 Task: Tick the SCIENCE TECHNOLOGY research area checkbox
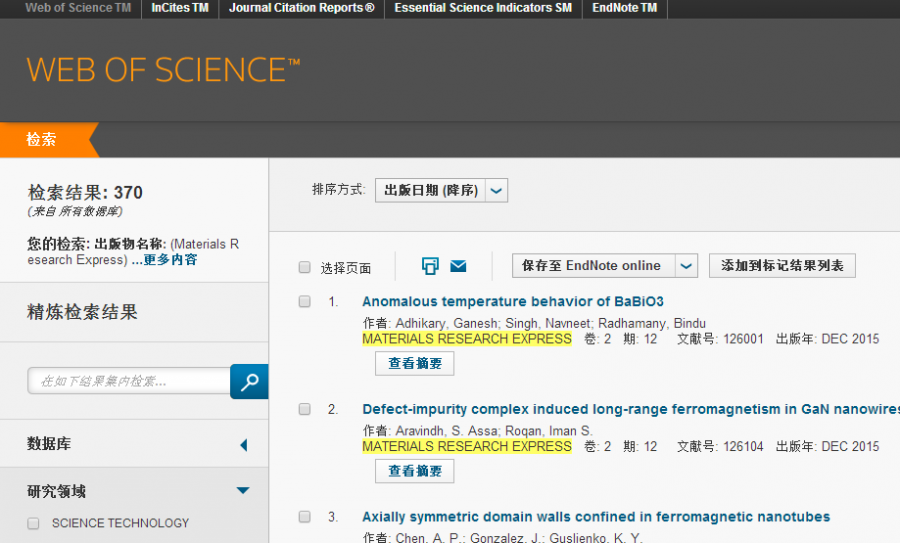33,523
